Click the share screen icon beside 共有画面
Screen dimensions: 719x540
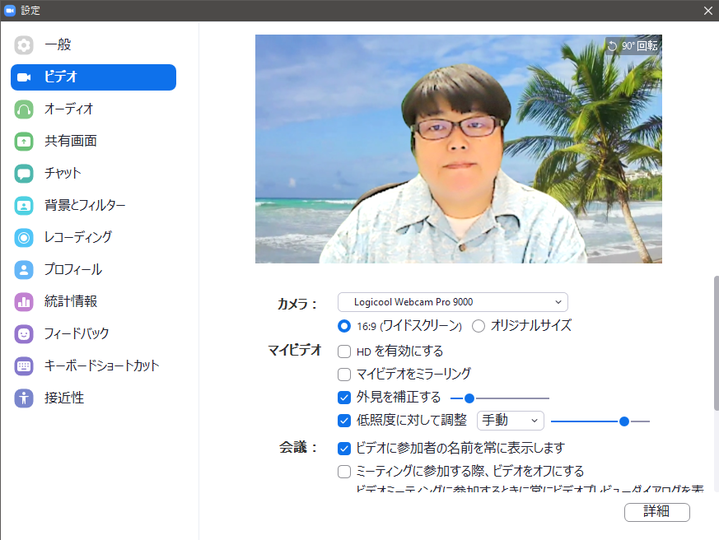[x=24, y=141]
